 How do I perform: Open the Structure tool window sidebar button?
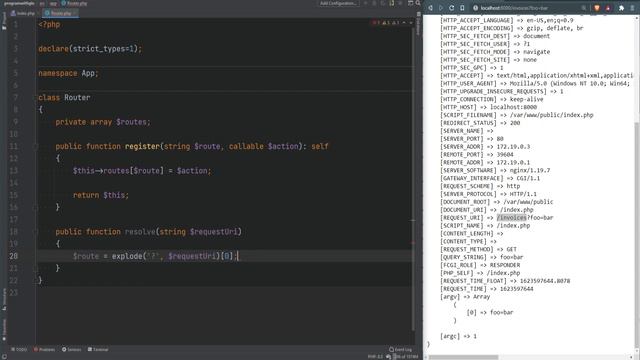point(4,299)
